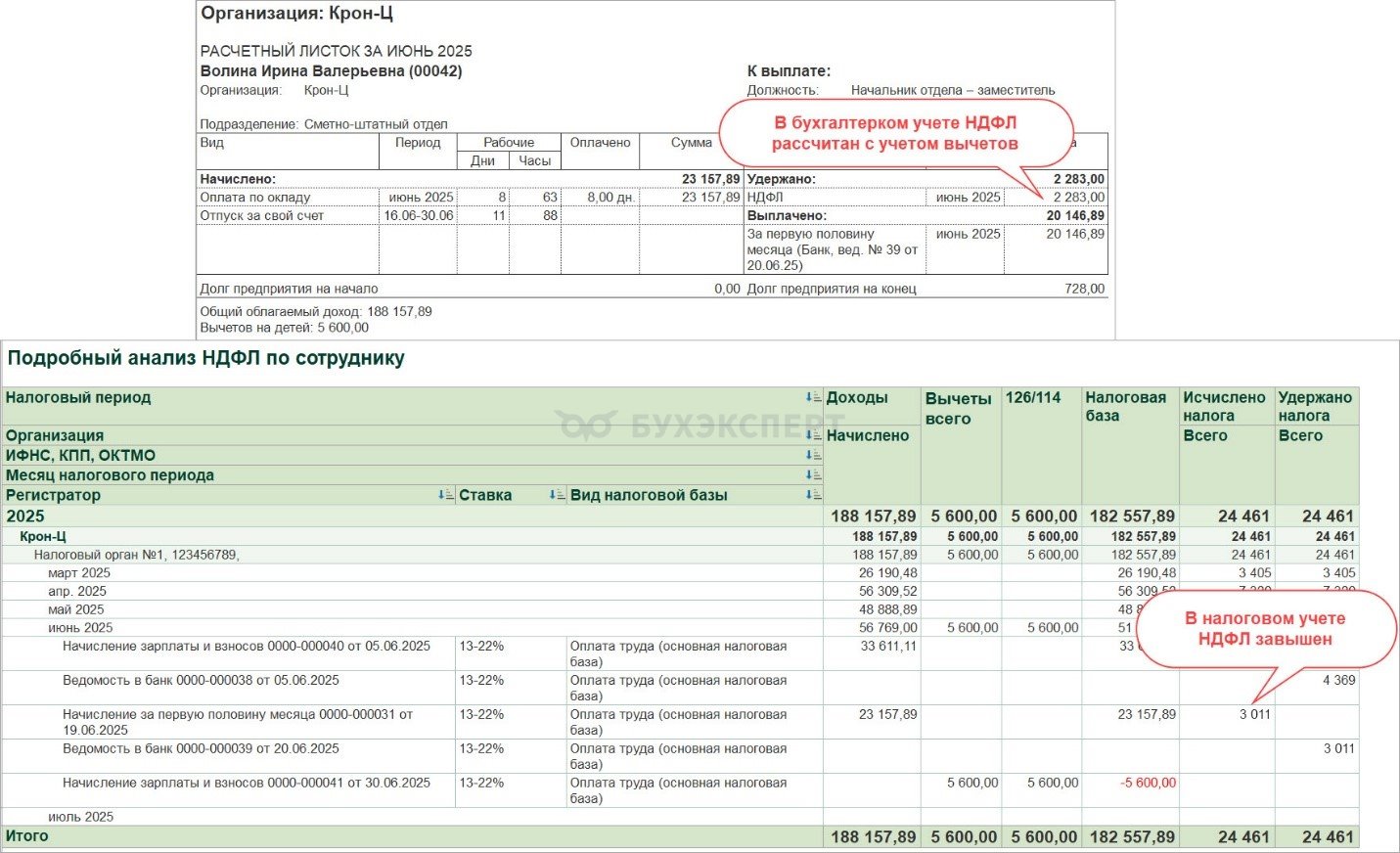Open Начисление зарплаты и взносов 0000-000041 от 30.06.2025
The height and width of the screenshot is (853, 1400).
pyautogui.click(x=246, y=783)
